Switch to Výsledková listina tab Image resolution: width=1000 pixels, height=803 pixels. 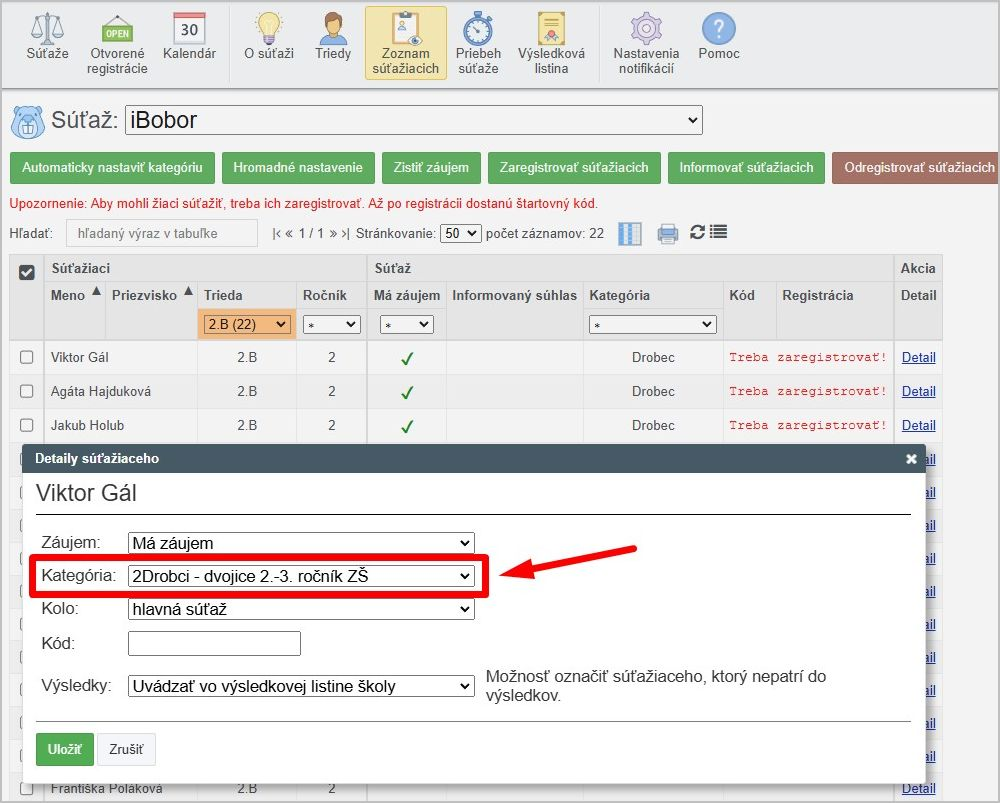click(x=551, y=45)
